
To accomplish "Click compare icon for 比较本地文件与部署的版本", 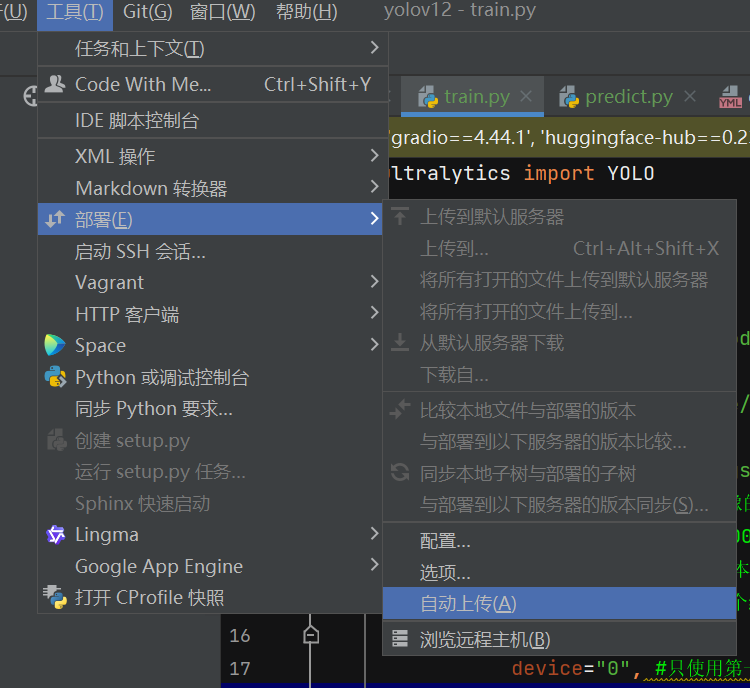I will [400, 410].
